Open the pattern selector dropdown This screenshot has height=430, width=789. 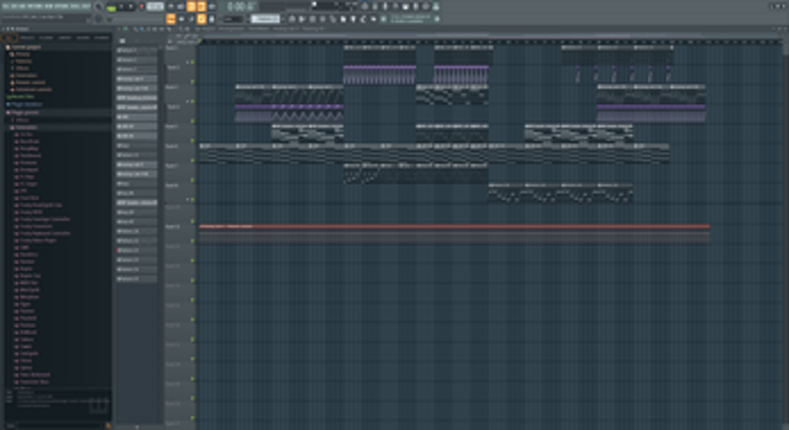coord(267,19)
